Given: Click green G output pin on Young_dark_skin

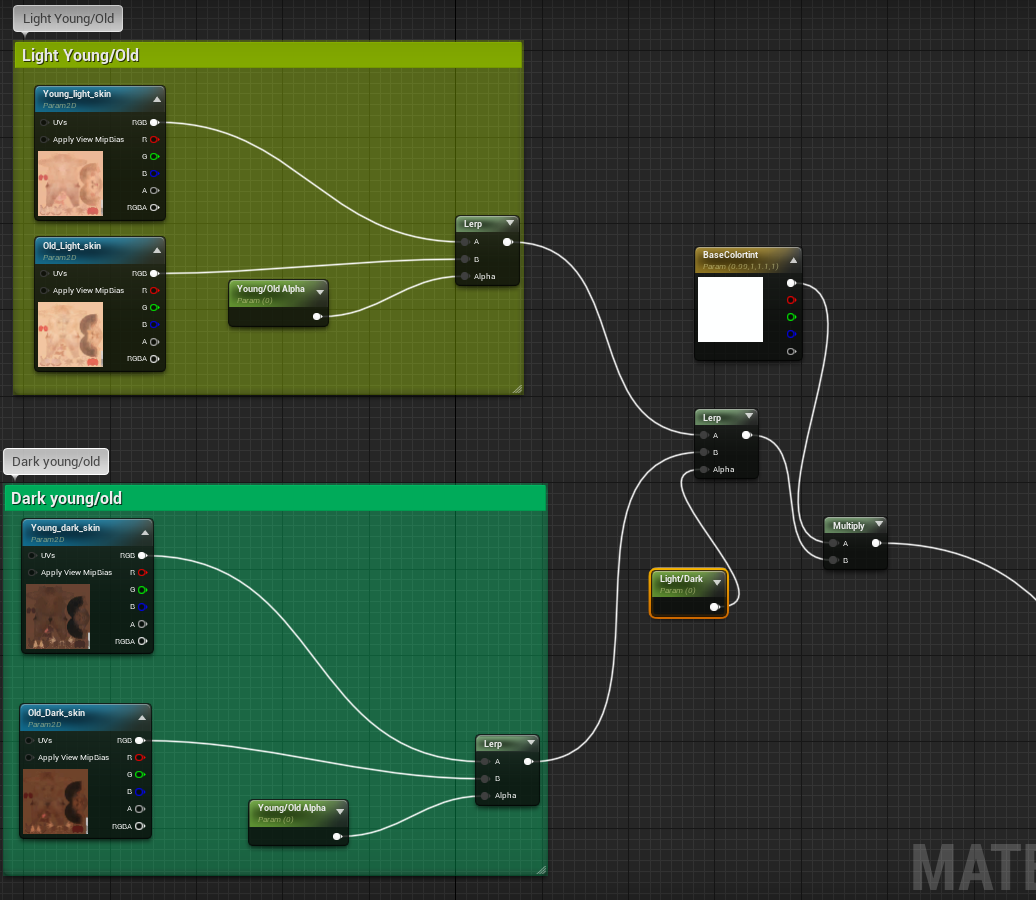Looking at the screenshot, I should (x=142, y=590).
